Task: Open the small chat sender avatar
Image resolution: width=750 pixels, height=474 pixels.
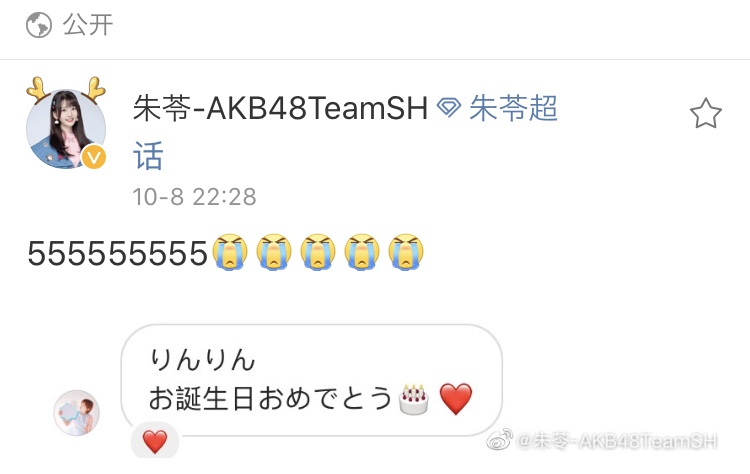Action: click(x=77, y=412)
